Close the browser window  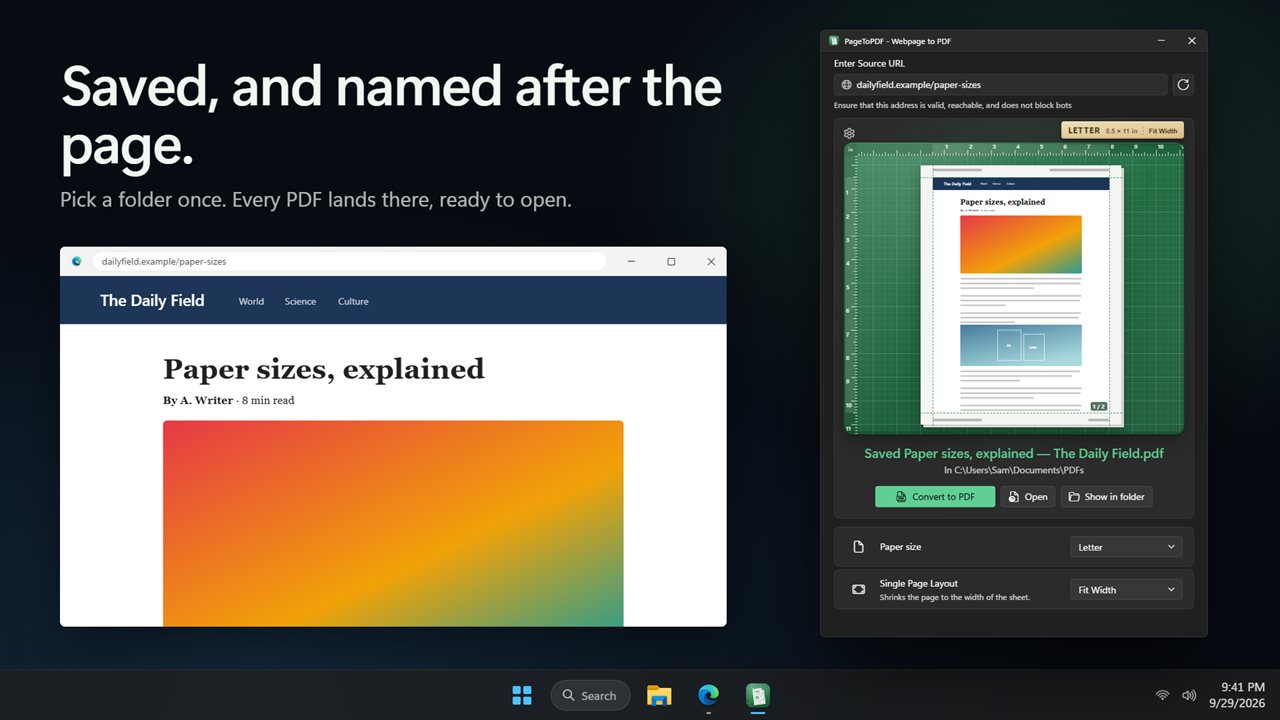711,262
